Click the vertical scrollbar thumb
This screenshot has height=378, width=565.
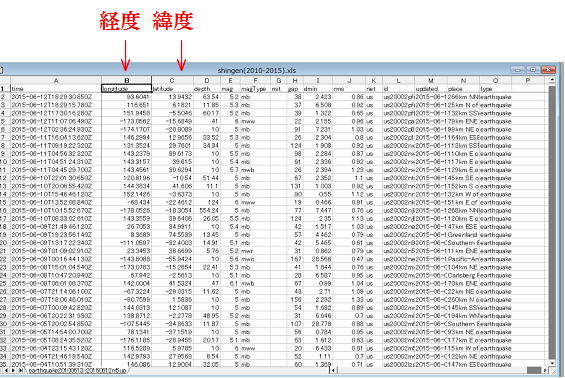tap(552, 222)
